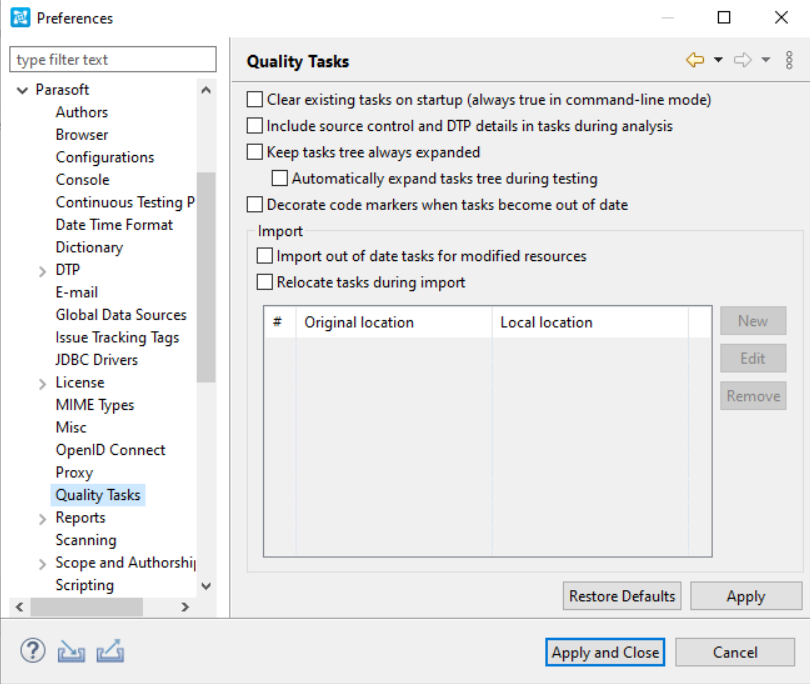Viewport: 810px width, 684px height.
Task: Click Apply and Close
Action: coord(605,652)
